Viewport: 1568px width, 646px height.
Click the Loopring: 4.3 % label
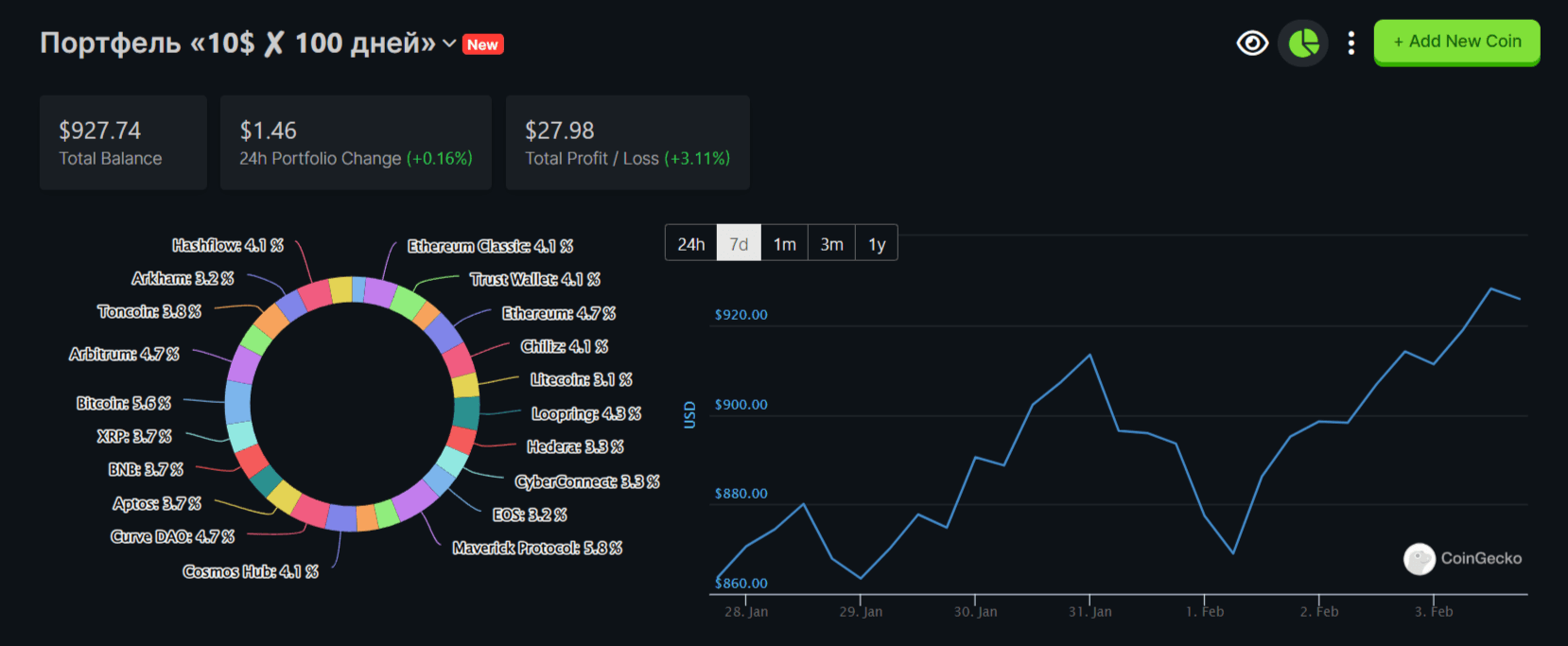tap(586, 413)
